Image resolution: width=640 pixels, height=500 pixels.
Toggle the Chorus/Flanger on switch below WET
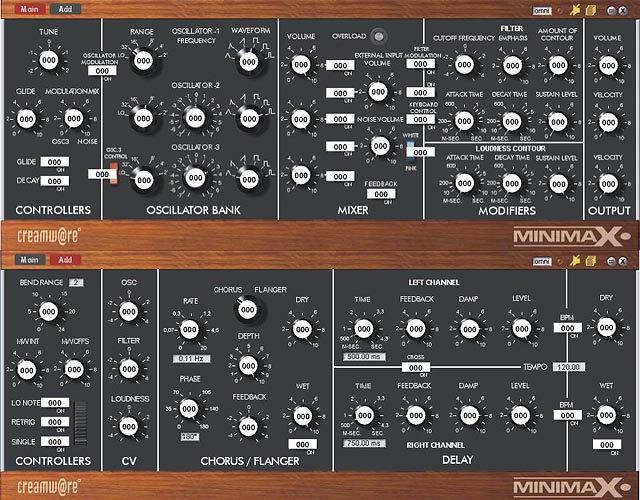pos(302,444)
